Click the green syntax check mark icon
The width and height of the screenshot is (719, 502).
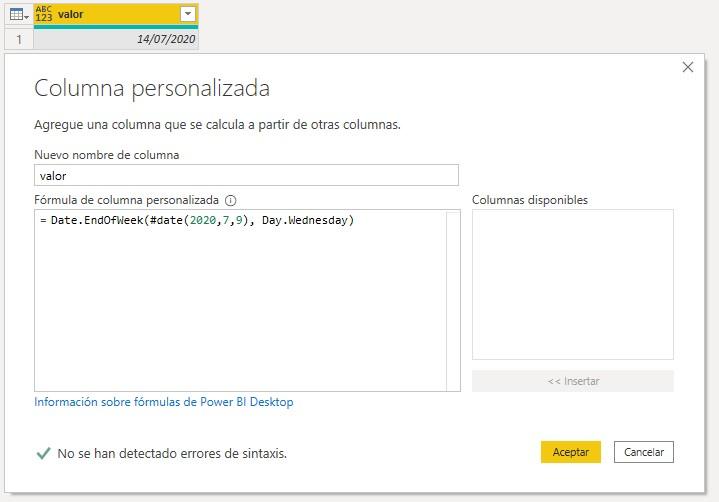pyautogui.click(x=43, y=453)
